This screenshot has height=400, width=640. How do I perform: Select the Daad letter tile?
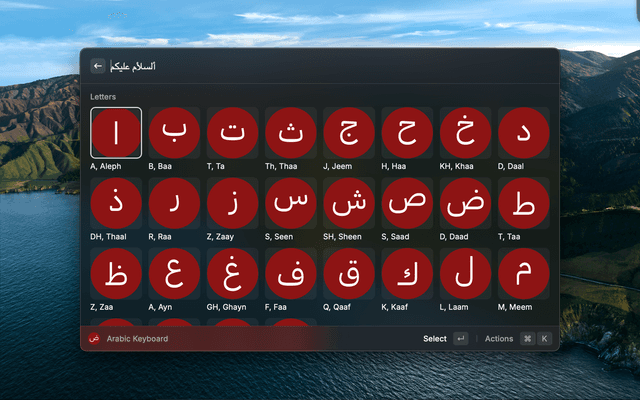click(466, 203)
